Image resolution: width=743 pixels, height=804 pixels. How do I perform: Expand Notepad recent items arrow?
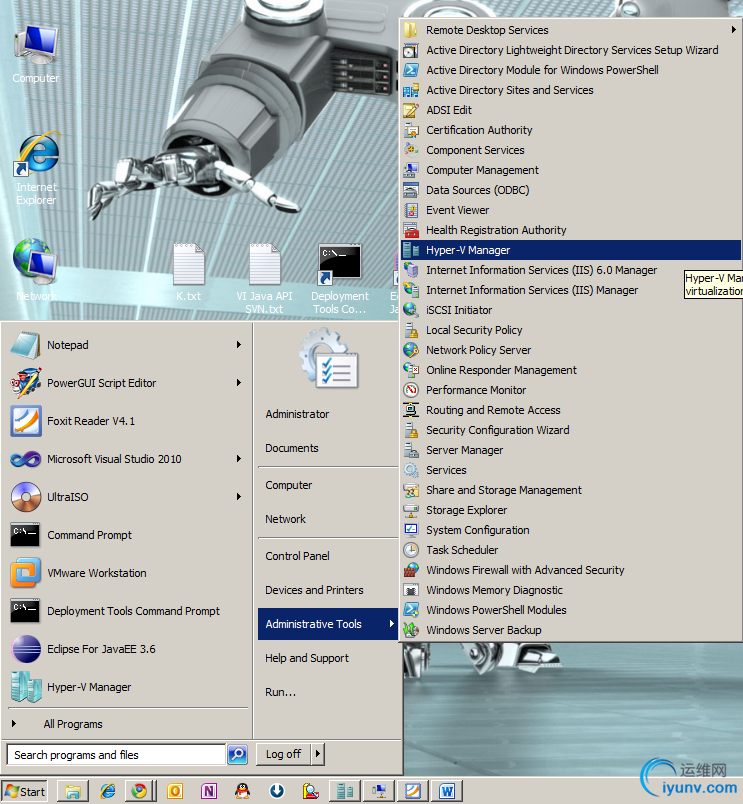click(238, 345)
